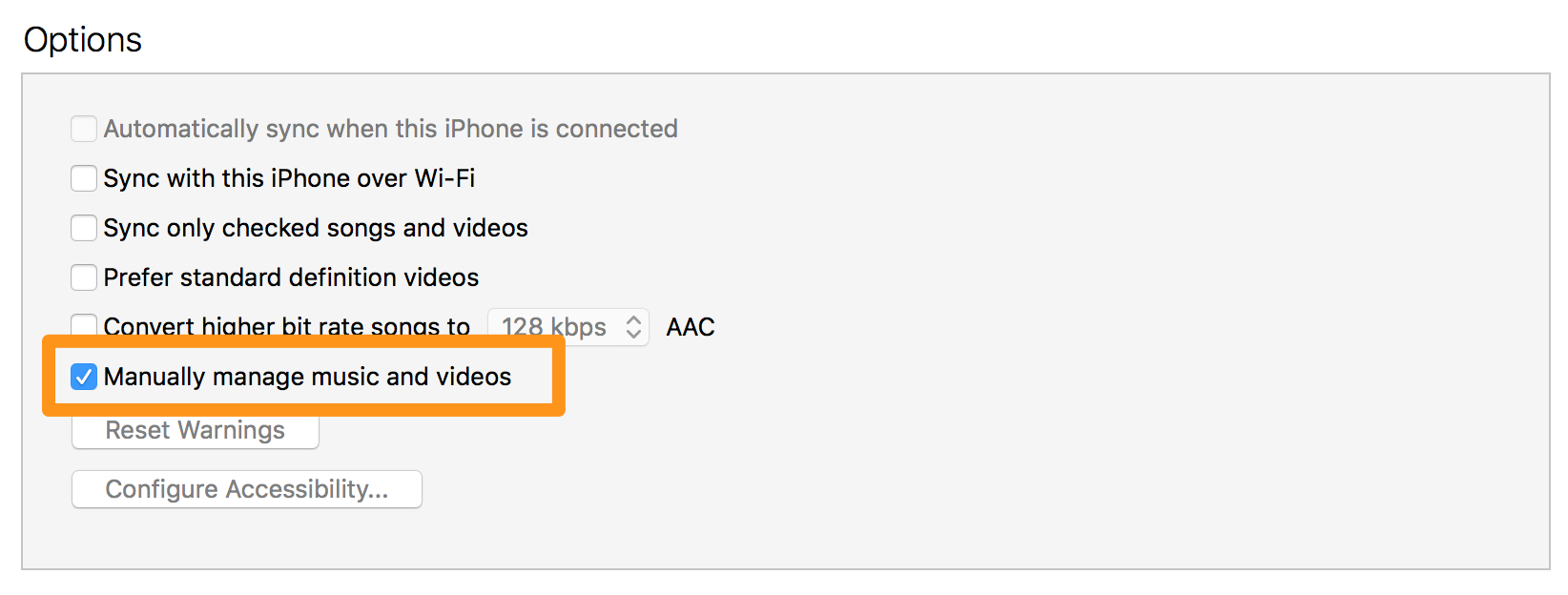
Task: Click the 'Sync with this iPhone over Wi-Fi' label
Action: click(x=289, y=178)
